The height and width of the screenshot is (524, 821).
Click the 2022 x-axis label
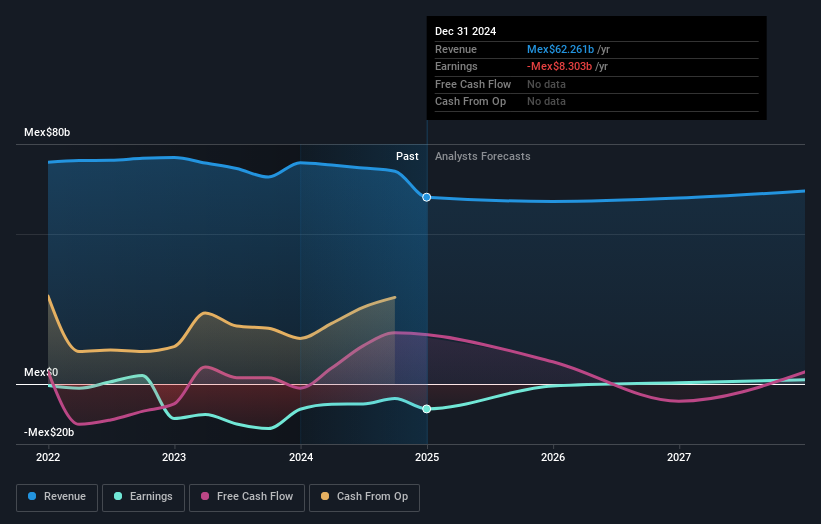[48, 458]
